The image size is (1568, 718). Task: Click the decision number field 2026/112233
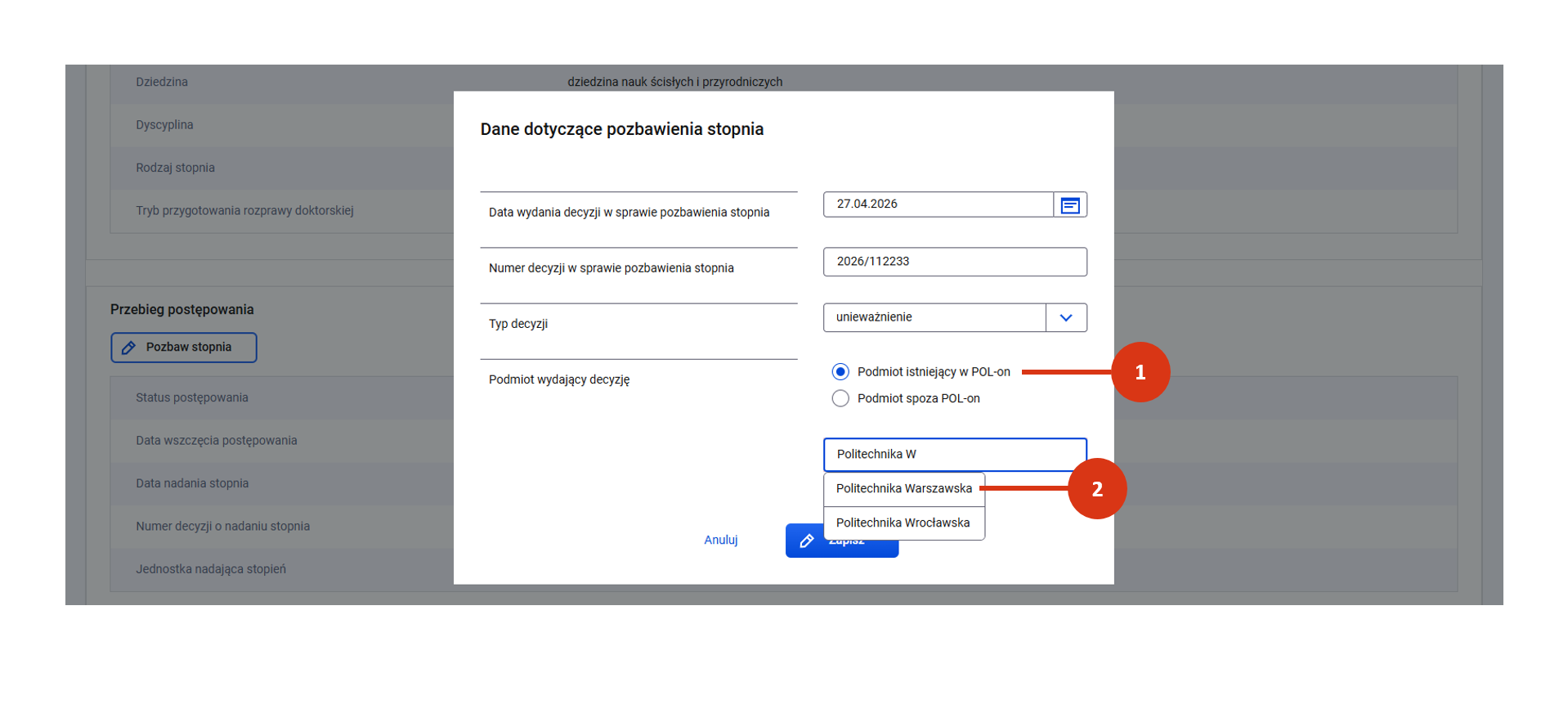954,262
